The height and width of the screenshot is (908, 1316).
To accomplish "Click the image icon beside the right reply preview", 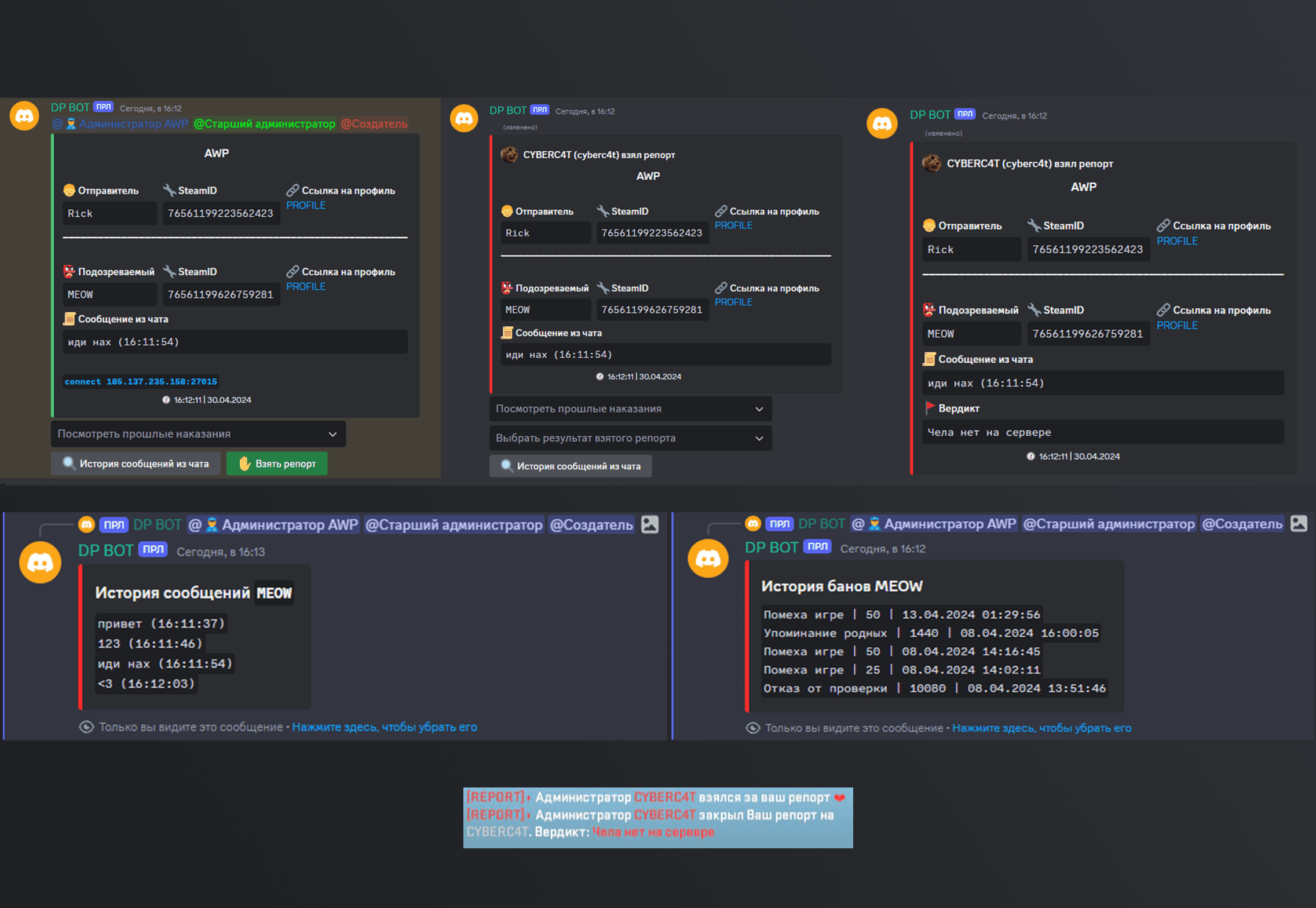I will [1299, 523].
